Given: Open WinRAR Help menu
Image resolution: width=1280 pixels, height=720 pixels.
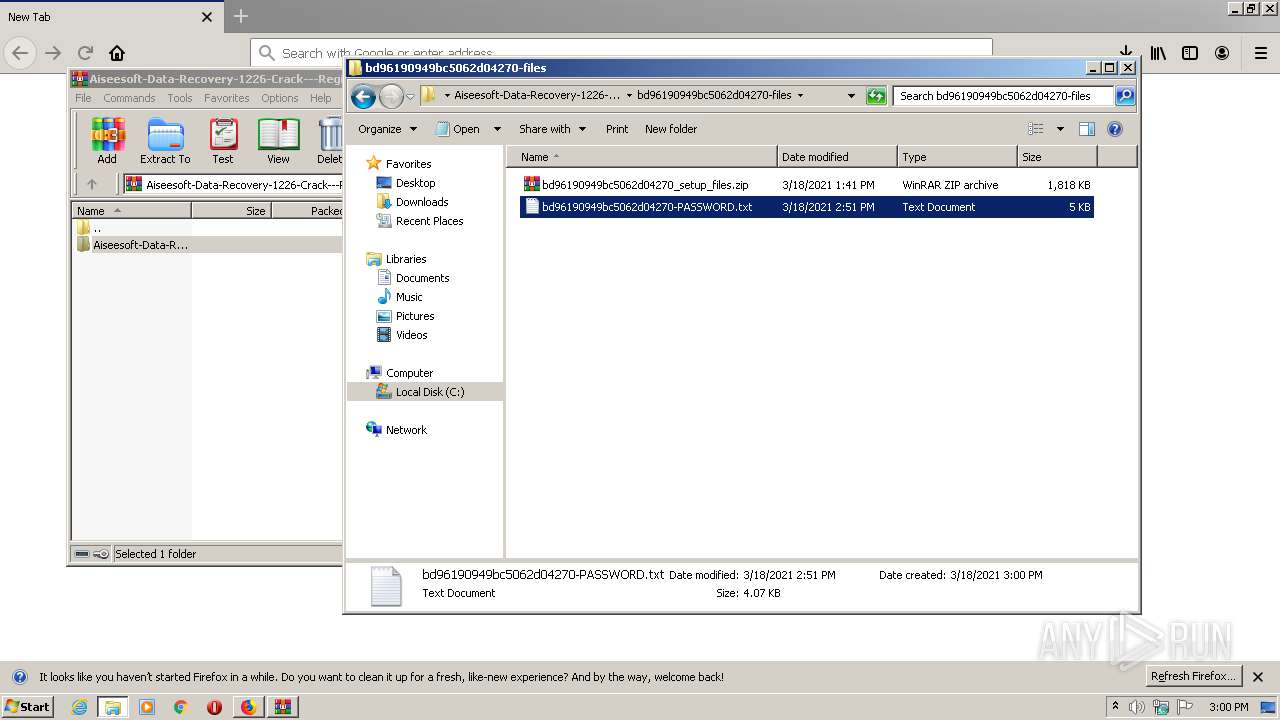Looking at the screenshot, I should tap(320, 98).
